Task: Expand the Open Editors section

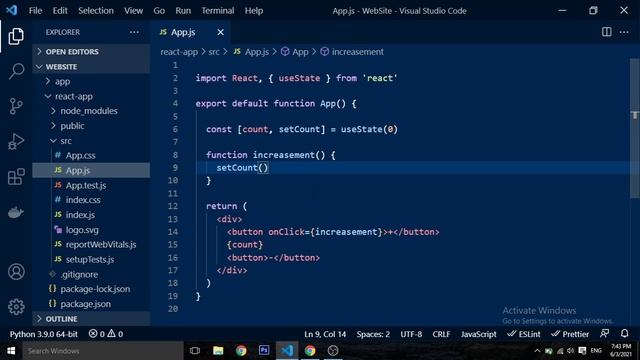Action: tap(91, 51)
